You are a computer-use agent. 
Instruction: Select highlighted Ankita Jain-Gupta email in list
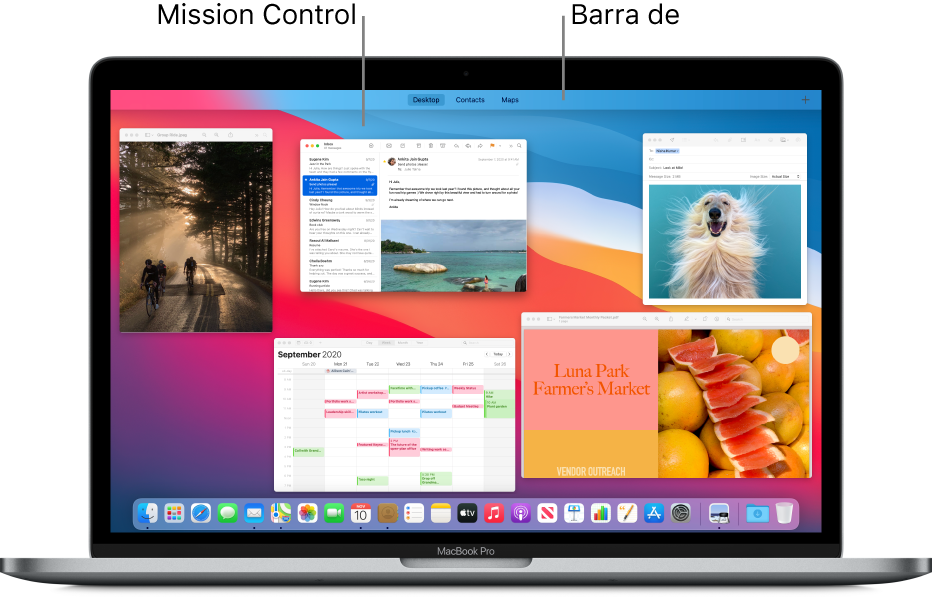(x=340, y=186)
